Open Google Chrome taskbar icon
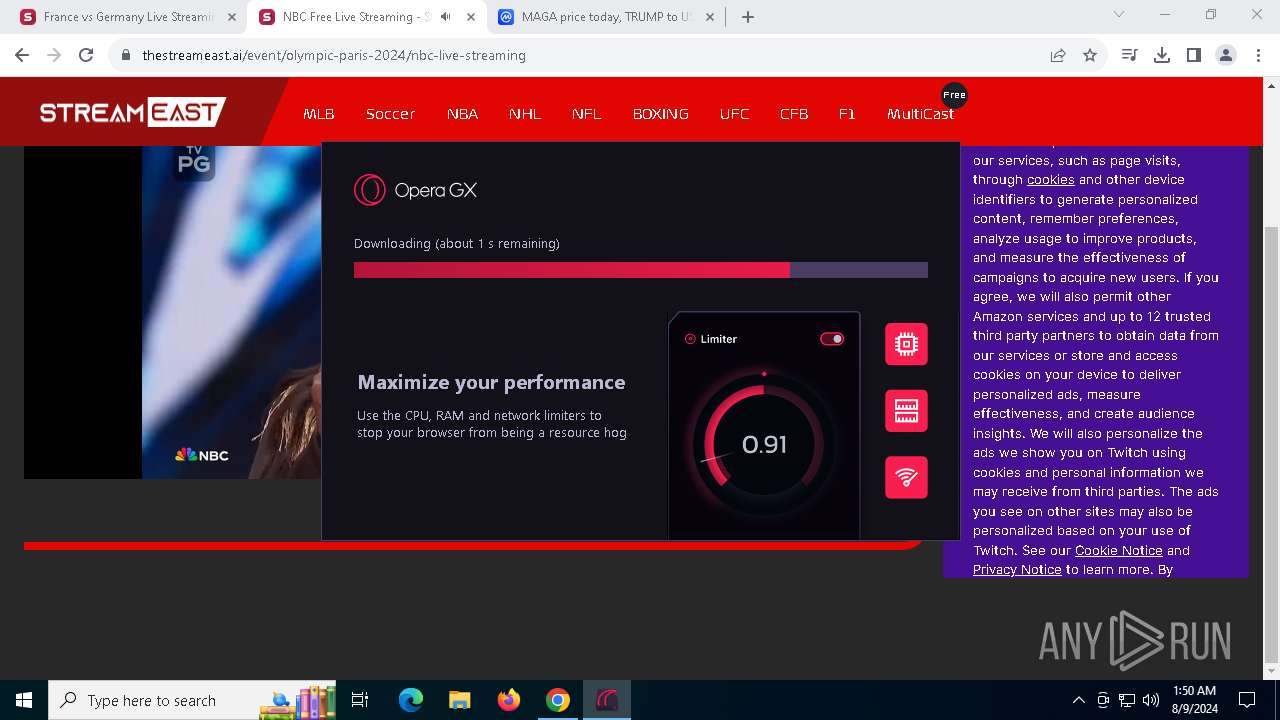This screenshot has width=1280, height=720. click(x=558, y=700)
